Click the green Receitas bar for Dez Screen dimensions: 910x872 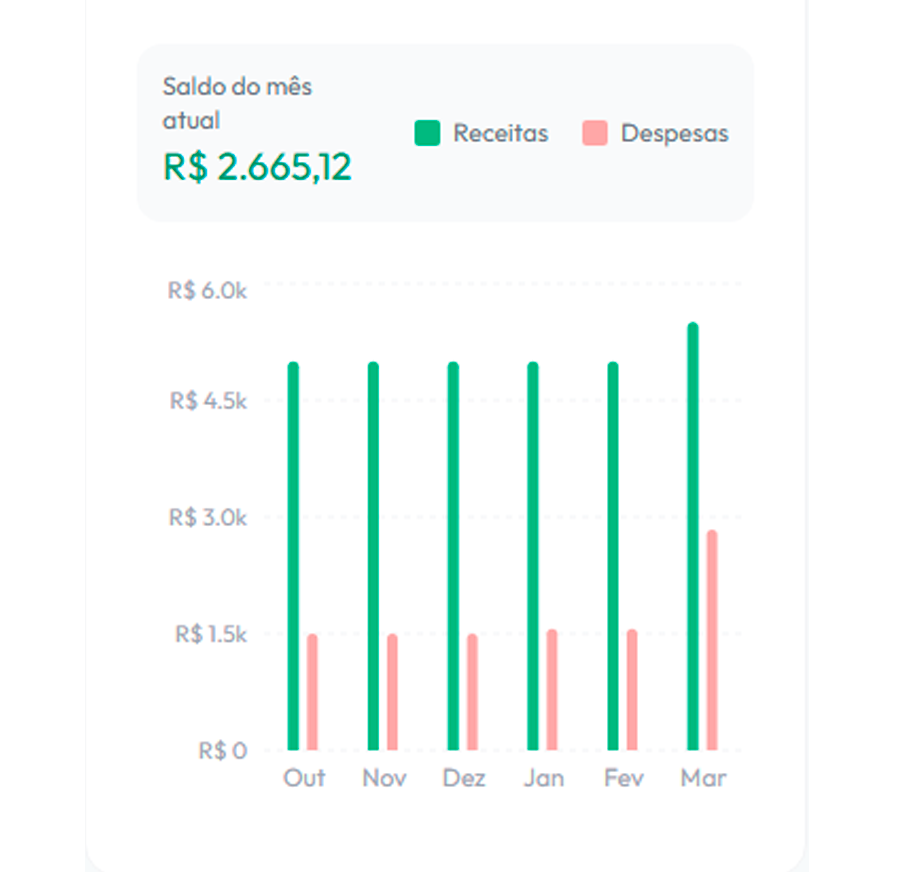[x=453, y=556]
